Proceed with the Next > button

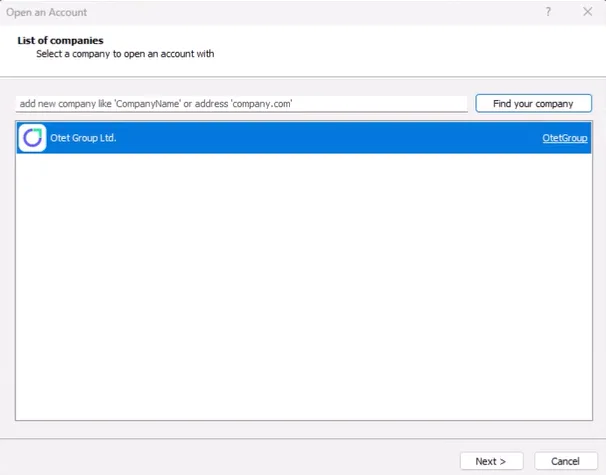click(491, 461)
